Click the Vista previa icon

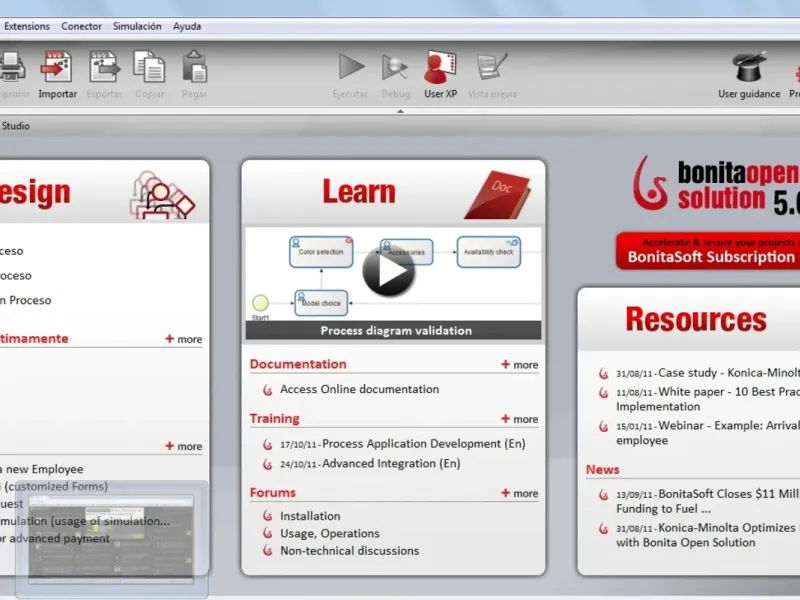[492, 66]
